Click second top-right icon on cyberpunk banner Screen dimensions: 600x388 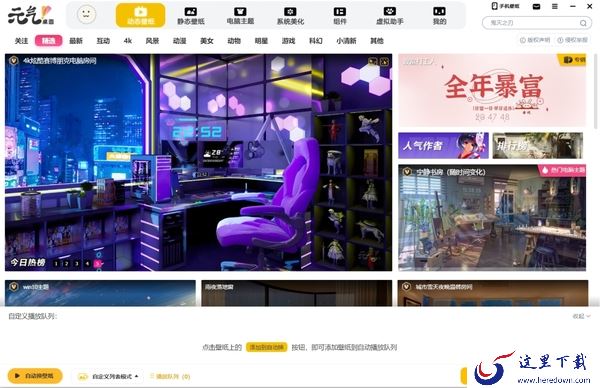[x=384, y=61]
